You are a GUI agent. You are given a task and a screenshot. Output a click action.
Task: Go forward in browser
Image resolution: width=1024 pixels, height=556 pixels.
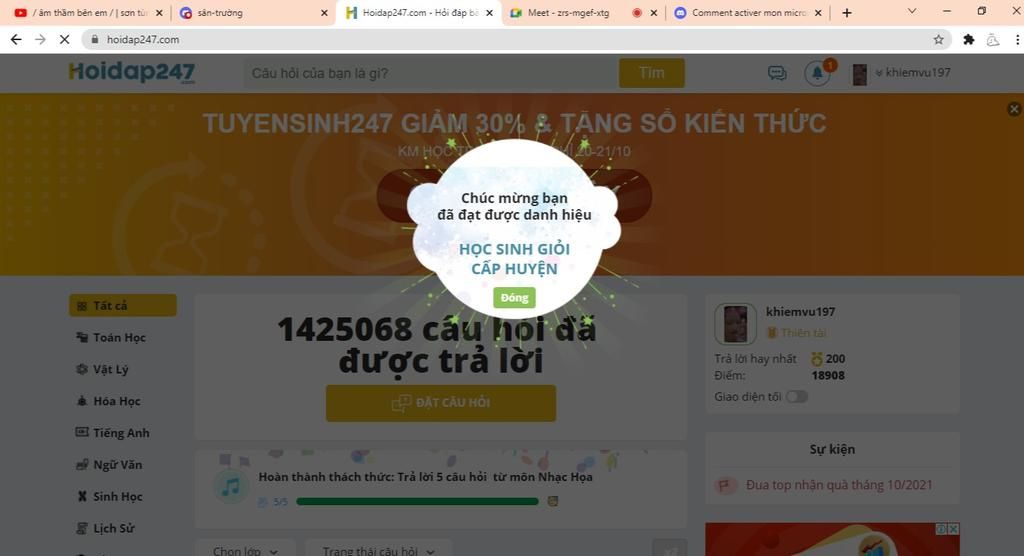click(x=40, y=39)
